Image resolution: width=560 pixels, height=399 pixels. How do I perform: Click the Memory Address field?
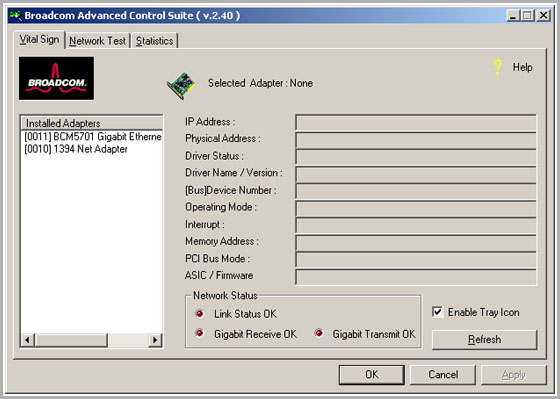tap(416, 243)
